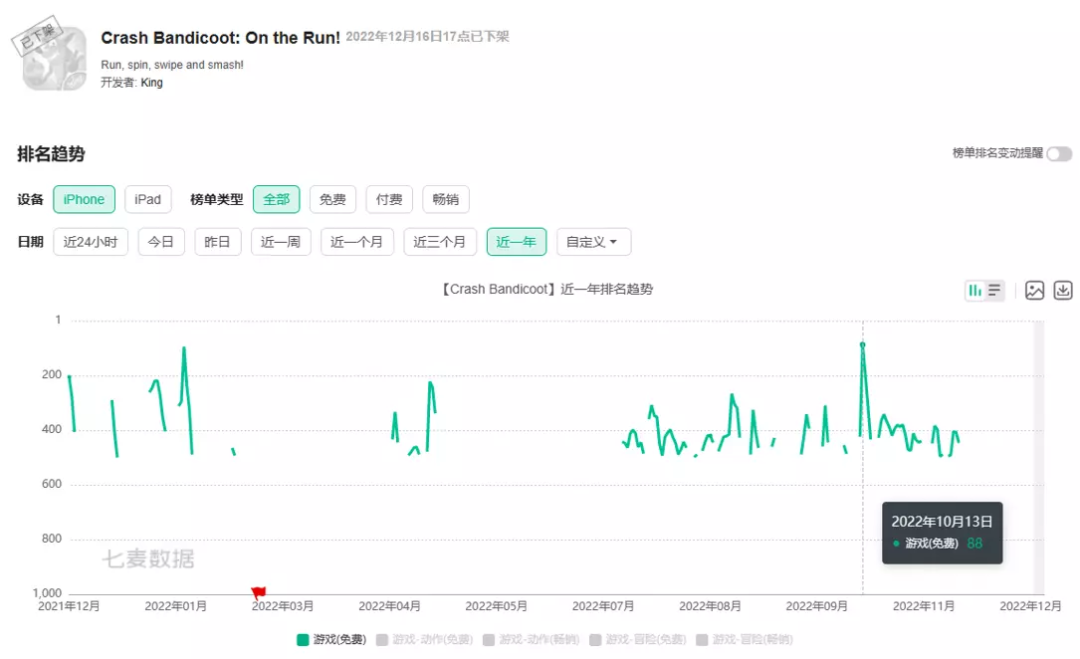Click the Crash Bandicoot app icon
Screen dimensions: 1080x659
tap(55, 58)
